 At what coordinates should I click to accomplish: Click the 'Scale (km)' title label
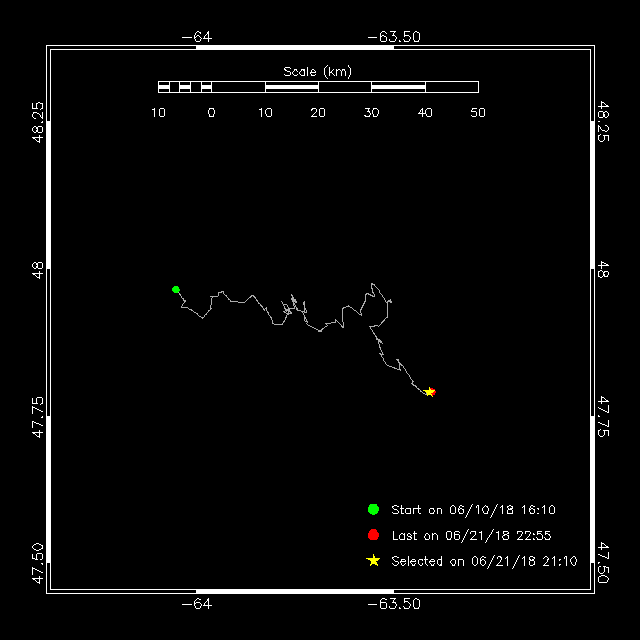click(x=318, y=72)
